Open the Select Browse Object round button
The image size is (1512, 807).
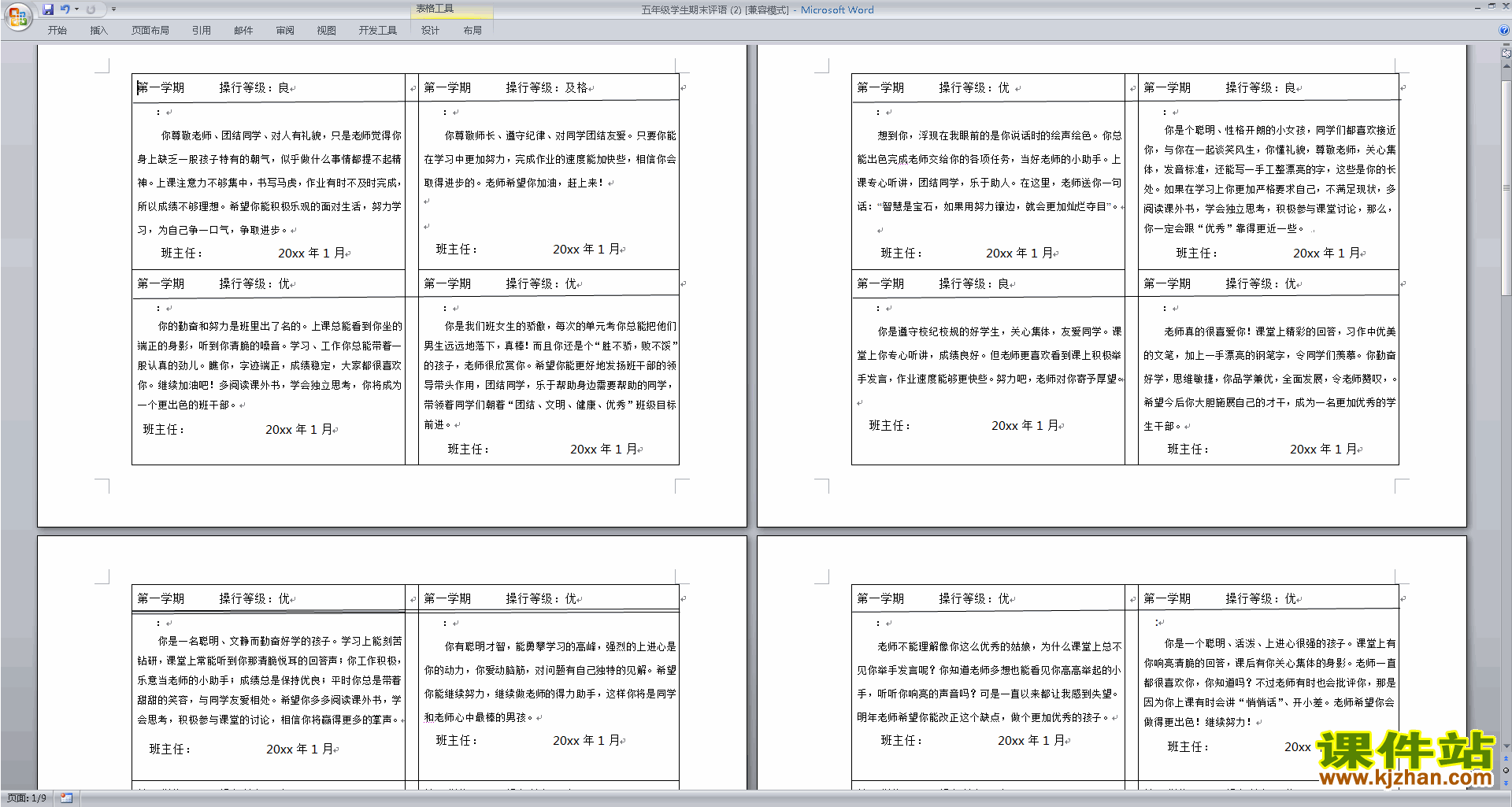click(x=1506, y=770)
